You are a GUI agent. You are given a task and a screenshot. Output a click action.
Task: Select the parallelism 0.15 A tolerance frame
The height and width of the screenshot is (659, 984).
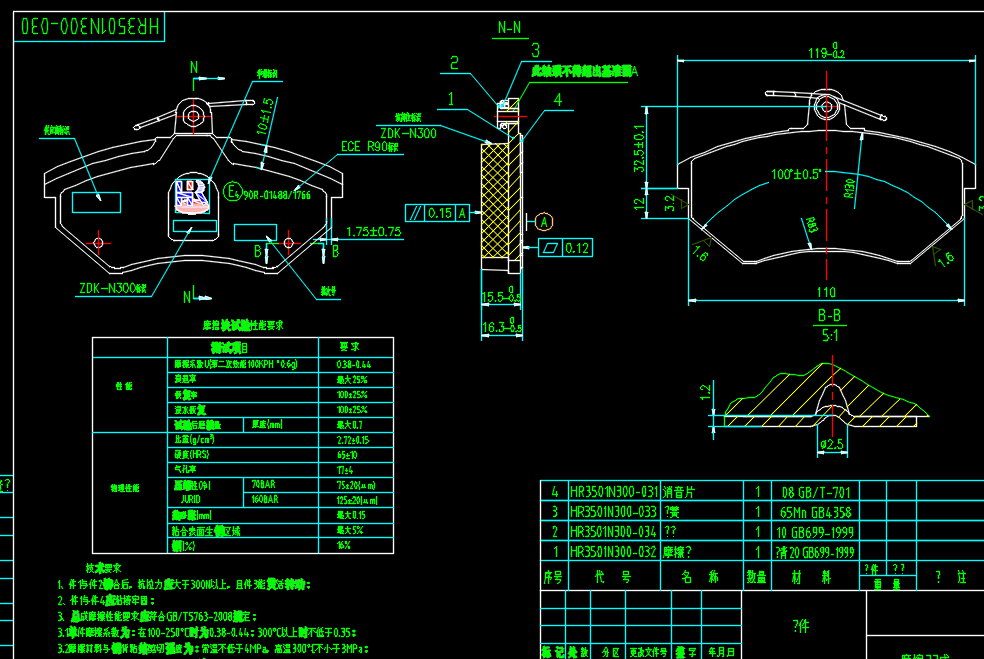tap(438, 213)
